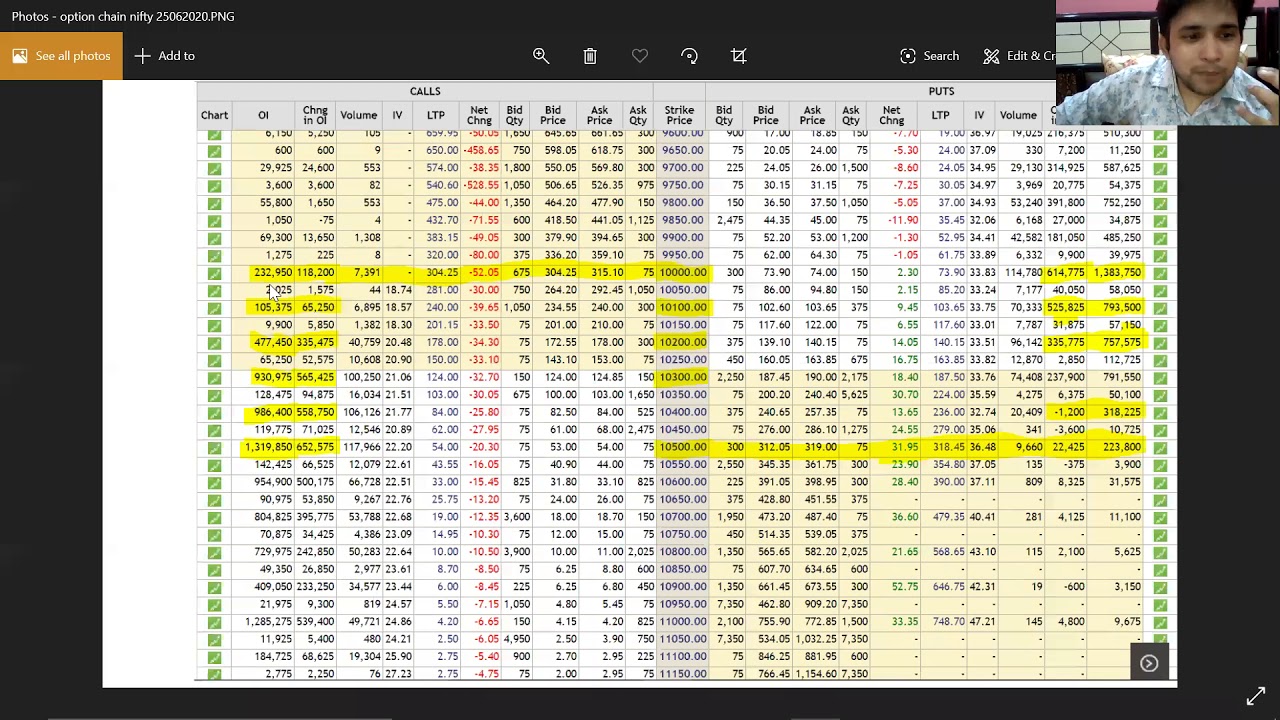Rotate the image

(x=689, y=56)
